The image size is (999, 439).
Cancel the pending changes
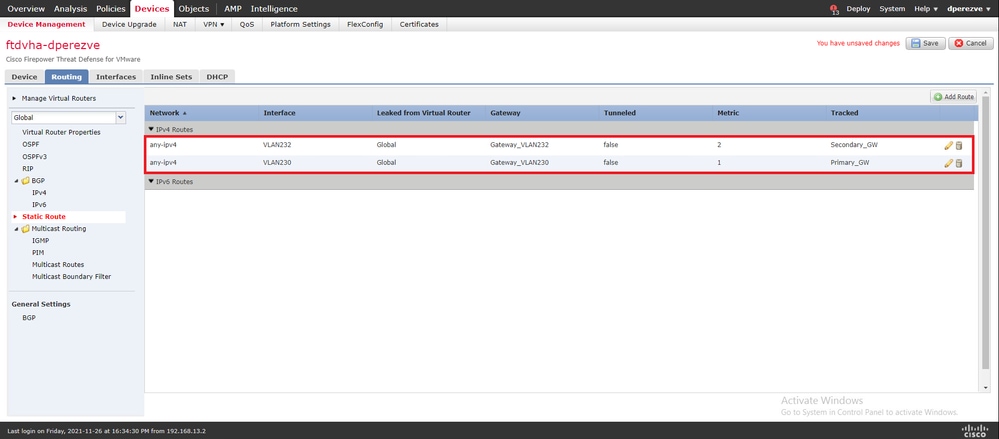(x=971, y=43)
